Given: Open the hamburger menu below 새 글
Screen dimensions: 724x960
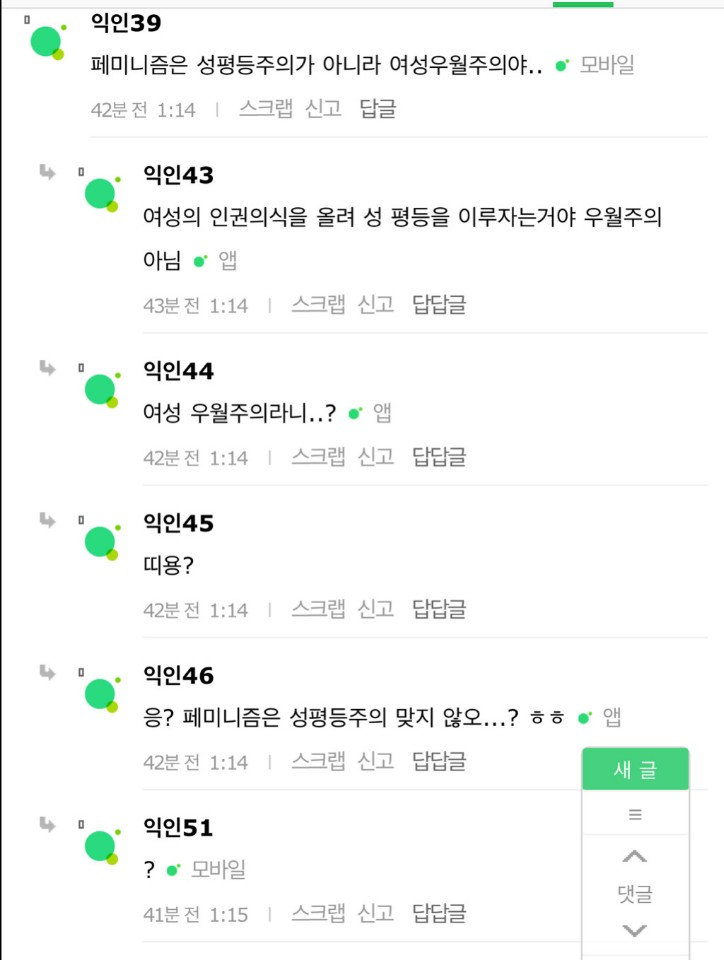Looking at the screenshot, I should pos(635,815).
